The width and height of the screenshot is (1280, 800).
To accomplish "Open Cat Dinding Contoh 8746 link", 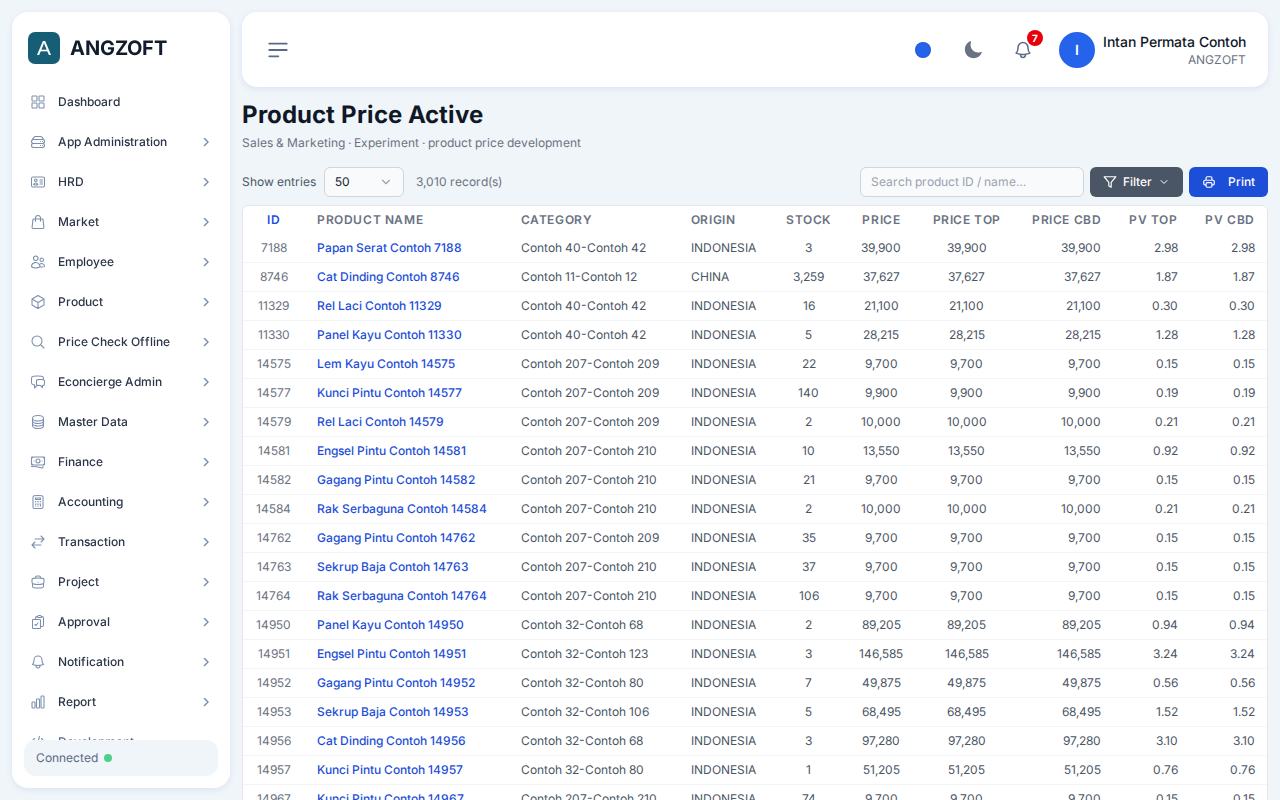I will point(388,277).
